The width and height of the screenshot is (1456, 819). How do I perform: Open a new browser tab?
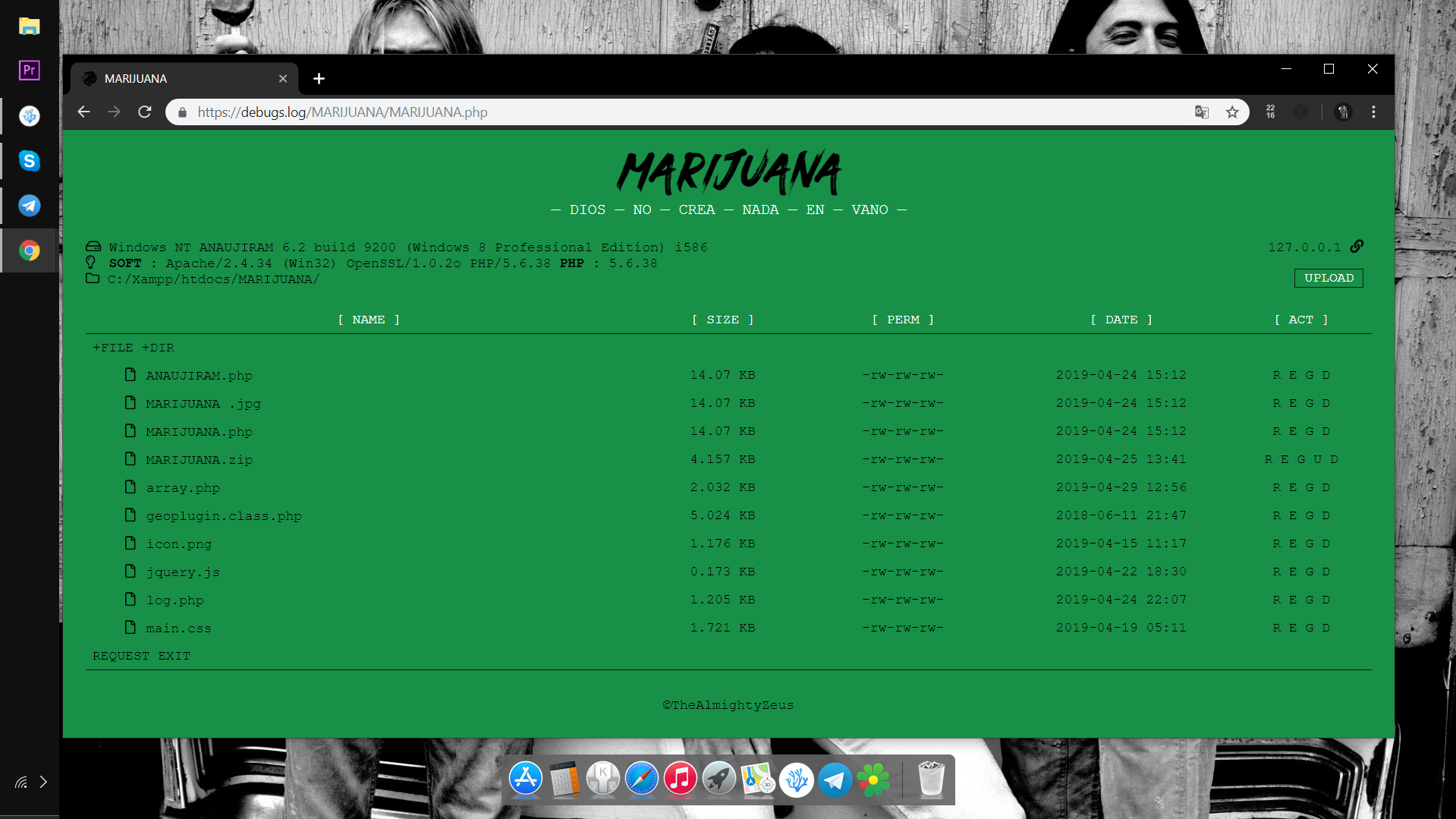pos(319,79)
